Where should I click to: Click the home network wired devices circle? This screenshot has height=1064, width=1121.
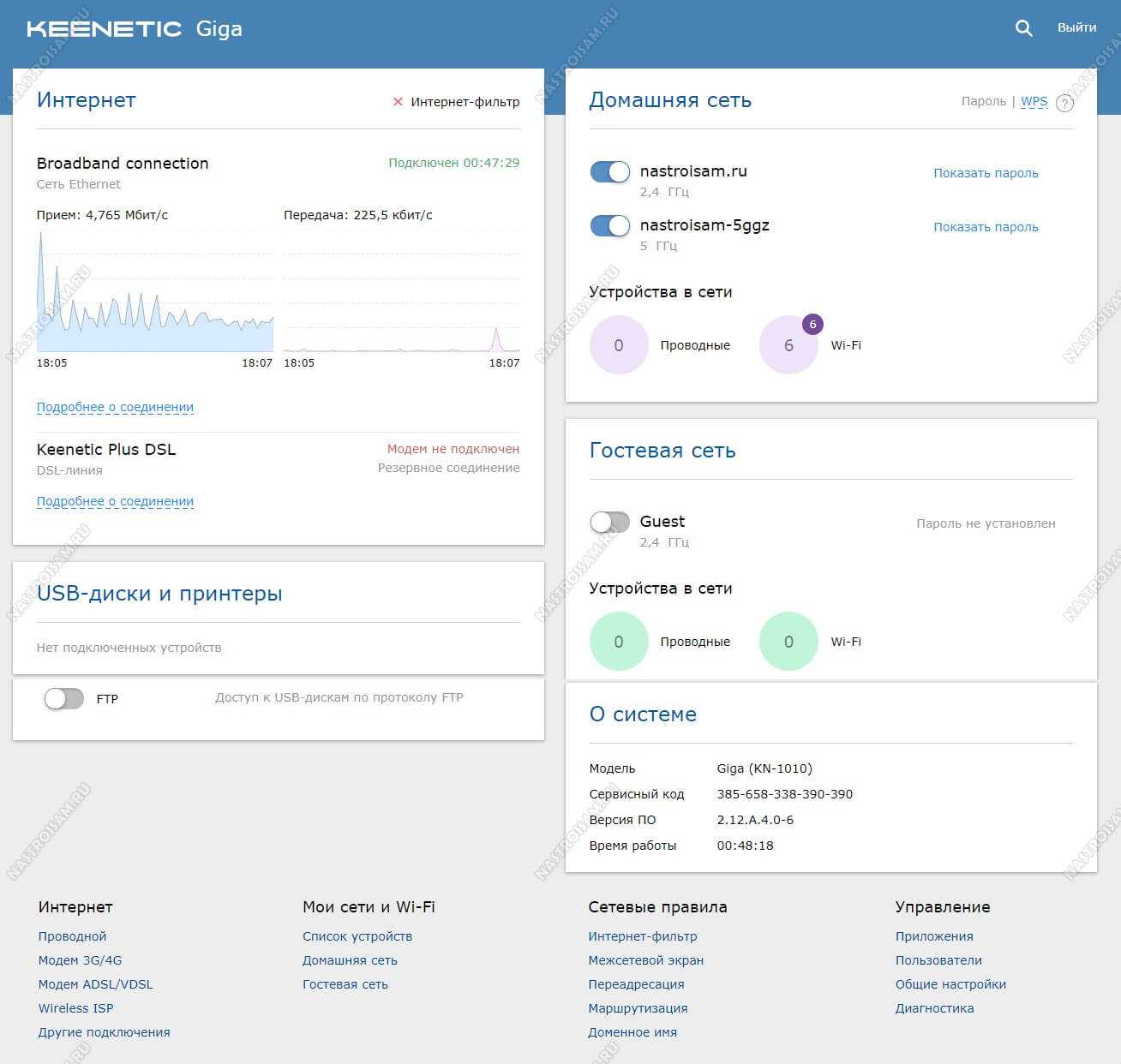(619, 345)
